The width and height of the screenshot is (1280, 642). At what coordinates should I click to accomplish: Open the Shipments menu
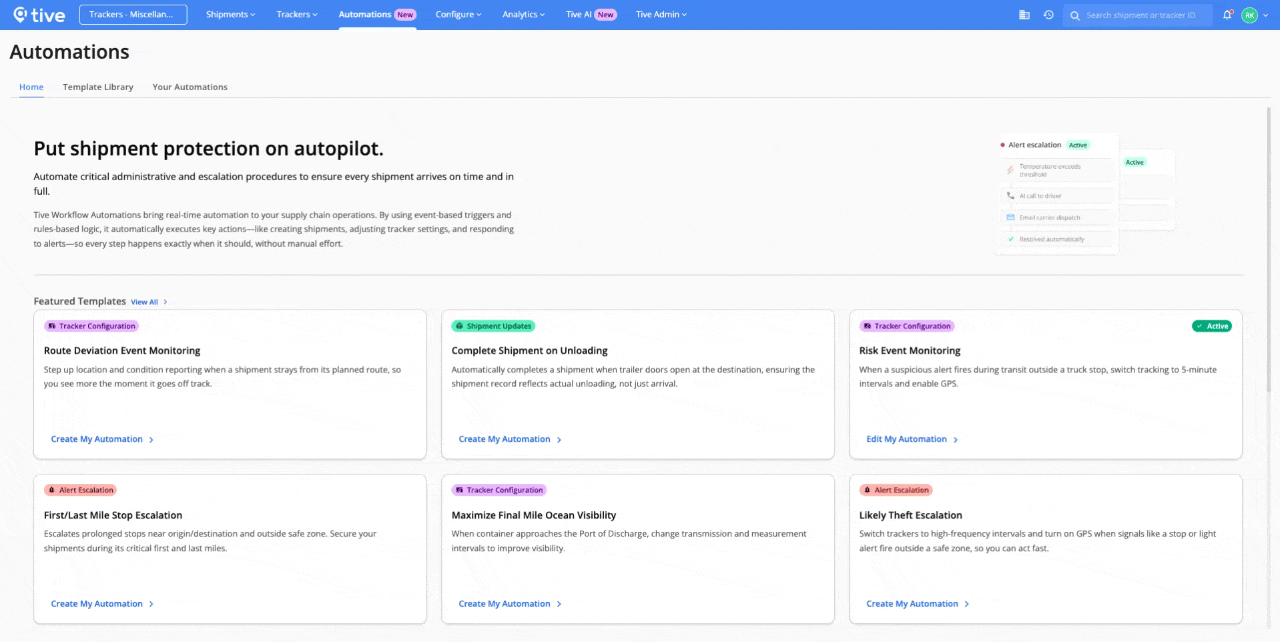pos(231,14)
